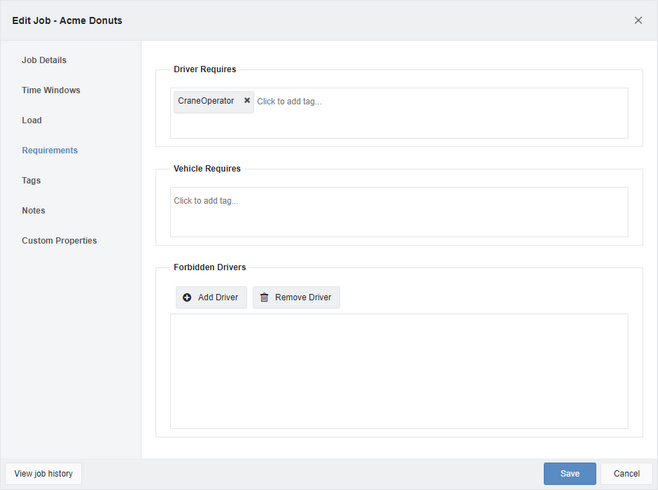Screen dimensions: 658x490
Task: Cancel editing the job
Action: 626,473
